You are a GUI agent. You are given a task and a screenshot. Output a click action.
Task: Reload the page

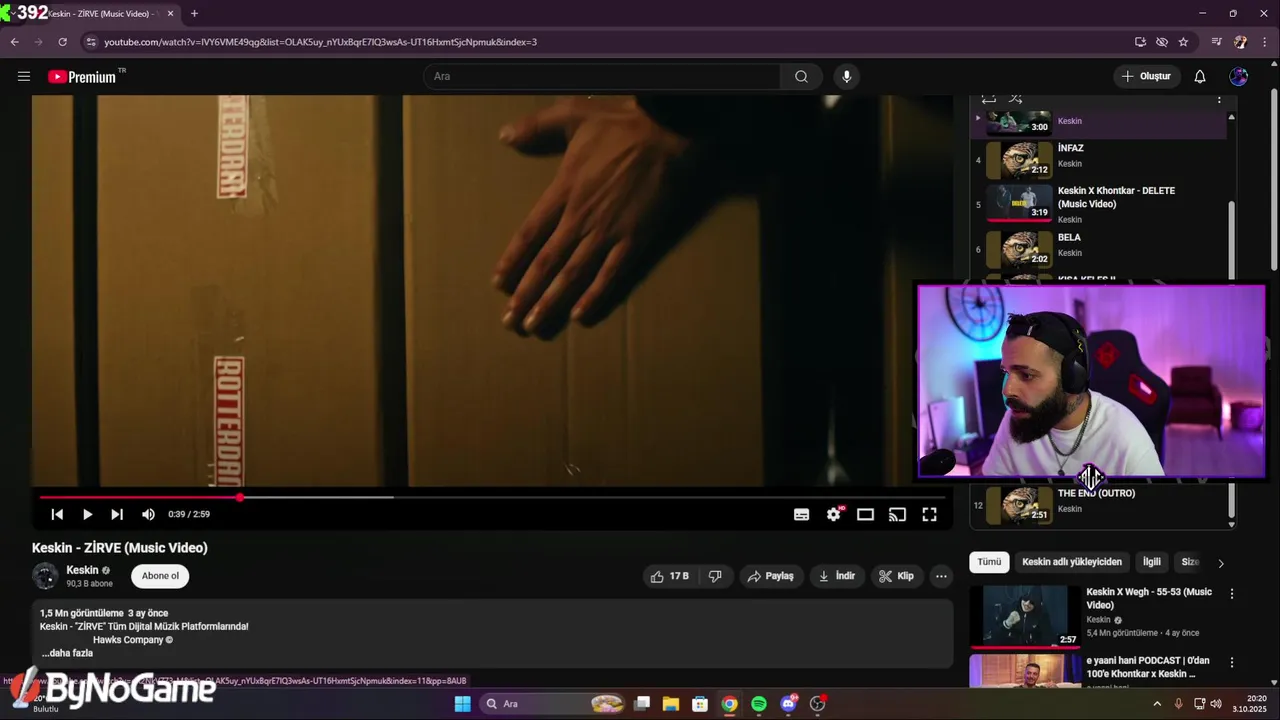pos(62,42)
